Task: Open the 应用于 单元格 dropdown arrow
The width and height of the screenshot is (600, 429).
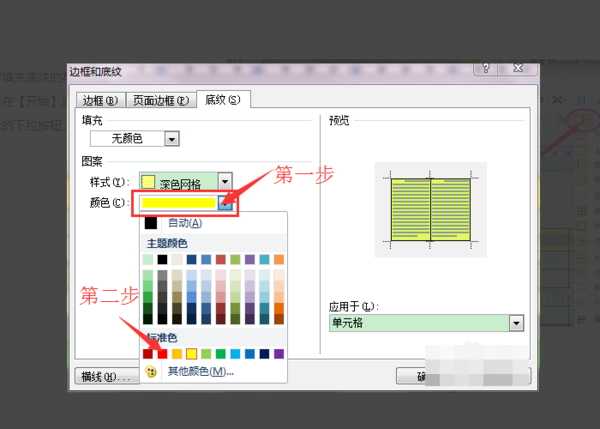Action: pyautogui.click(x=516, y=323)
